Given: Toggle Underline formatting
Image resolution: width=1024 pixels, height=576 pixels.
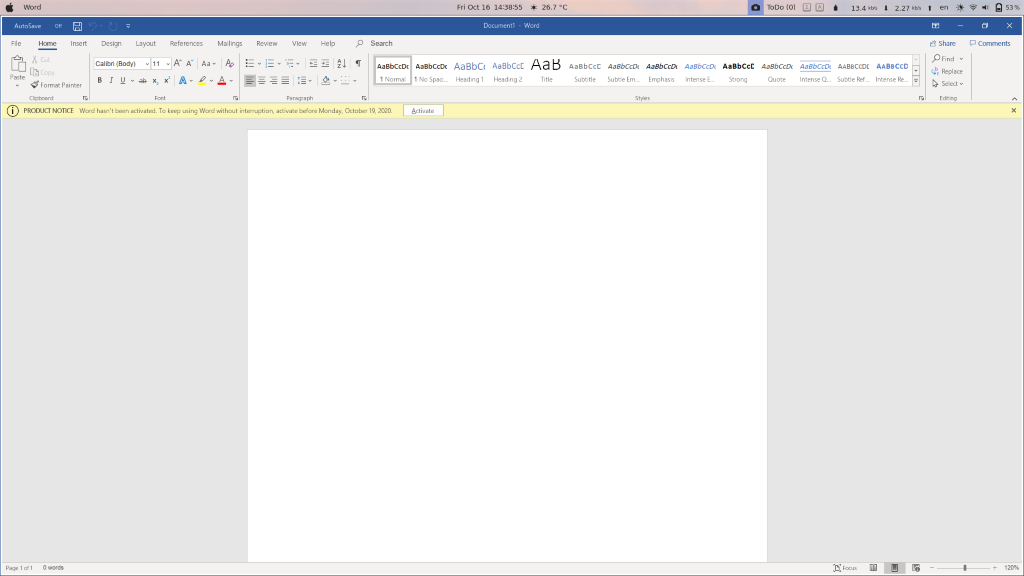Looking at the screenshot, I should point(122,80).
